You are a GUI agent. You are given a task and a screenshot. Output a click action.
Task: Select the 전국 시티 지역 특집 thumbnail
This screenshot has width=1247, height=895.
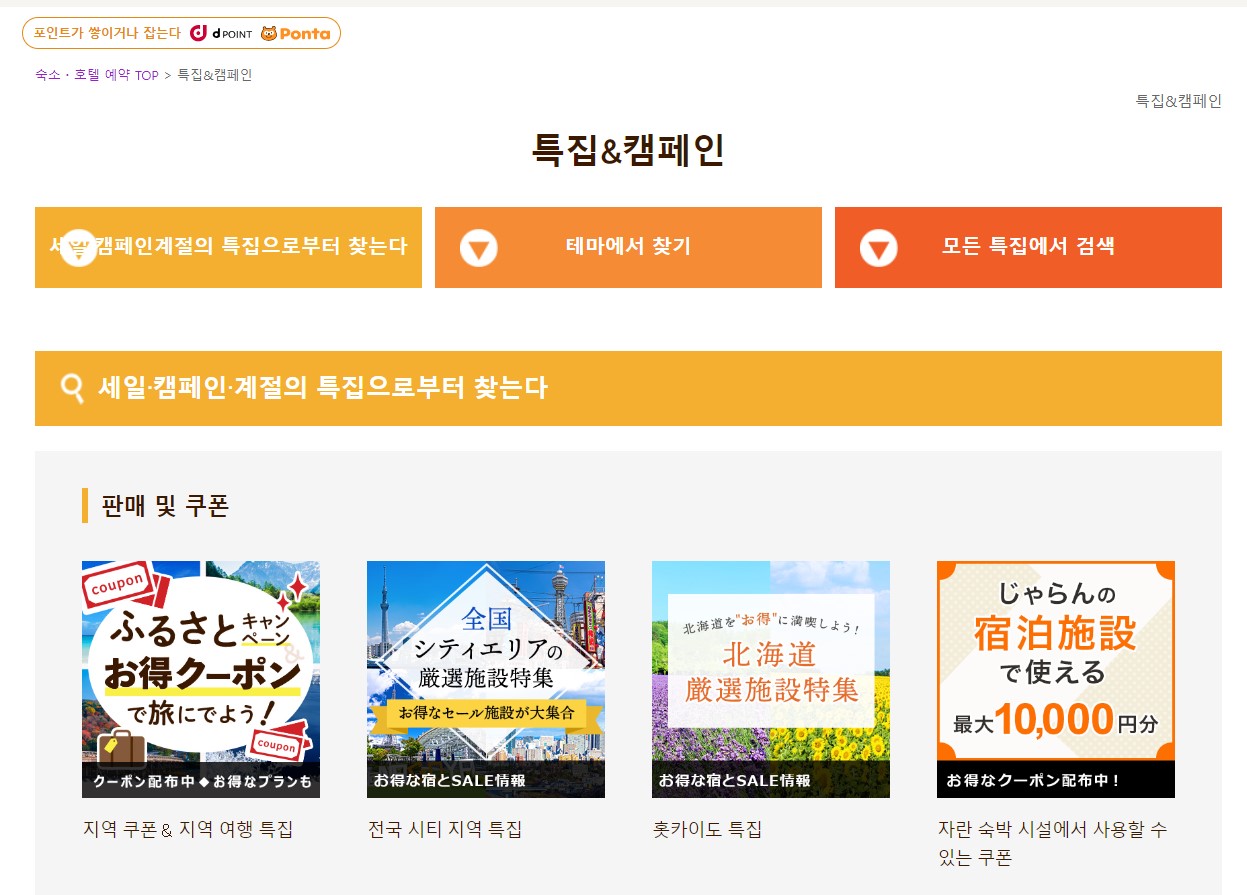pos(486,679)
